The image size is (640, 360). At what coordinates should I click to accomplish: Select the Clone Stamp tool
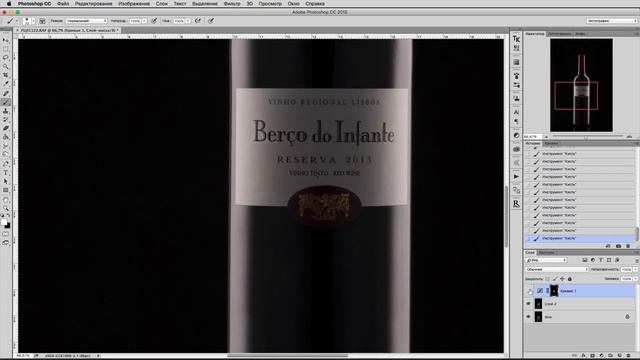(6, 111)
